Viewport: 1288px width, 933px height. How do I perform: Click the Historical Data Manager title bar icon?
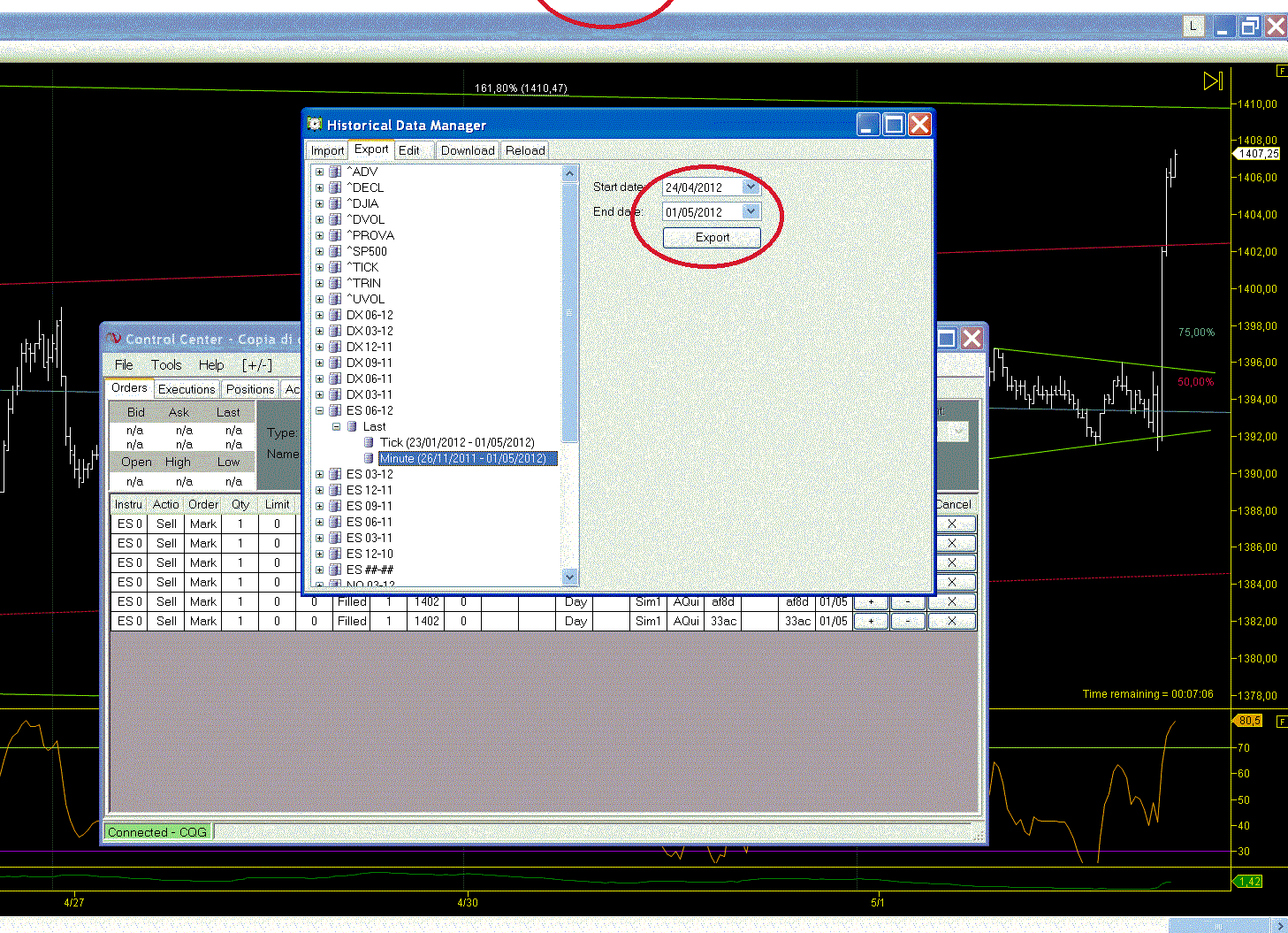tap(315, 125)
